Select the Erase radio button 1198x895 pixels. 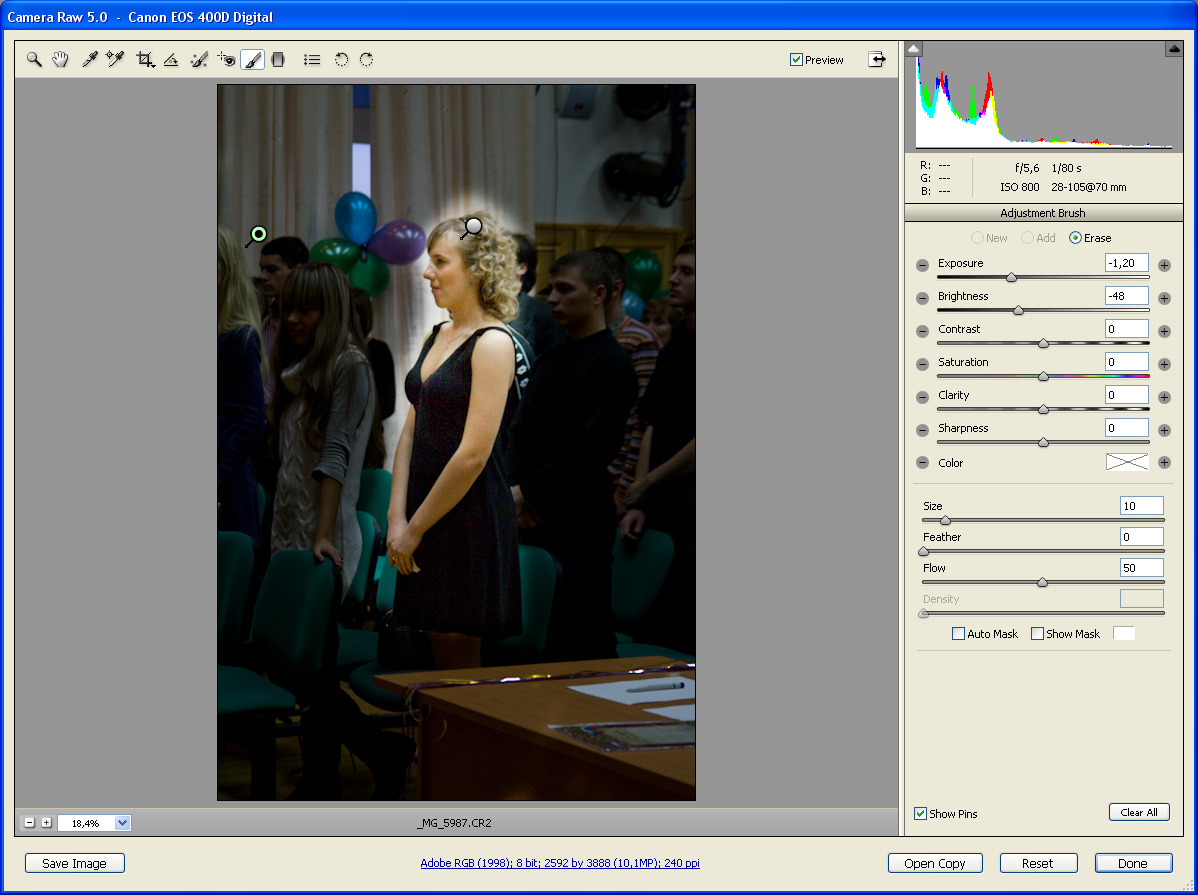coord(1075,238)
